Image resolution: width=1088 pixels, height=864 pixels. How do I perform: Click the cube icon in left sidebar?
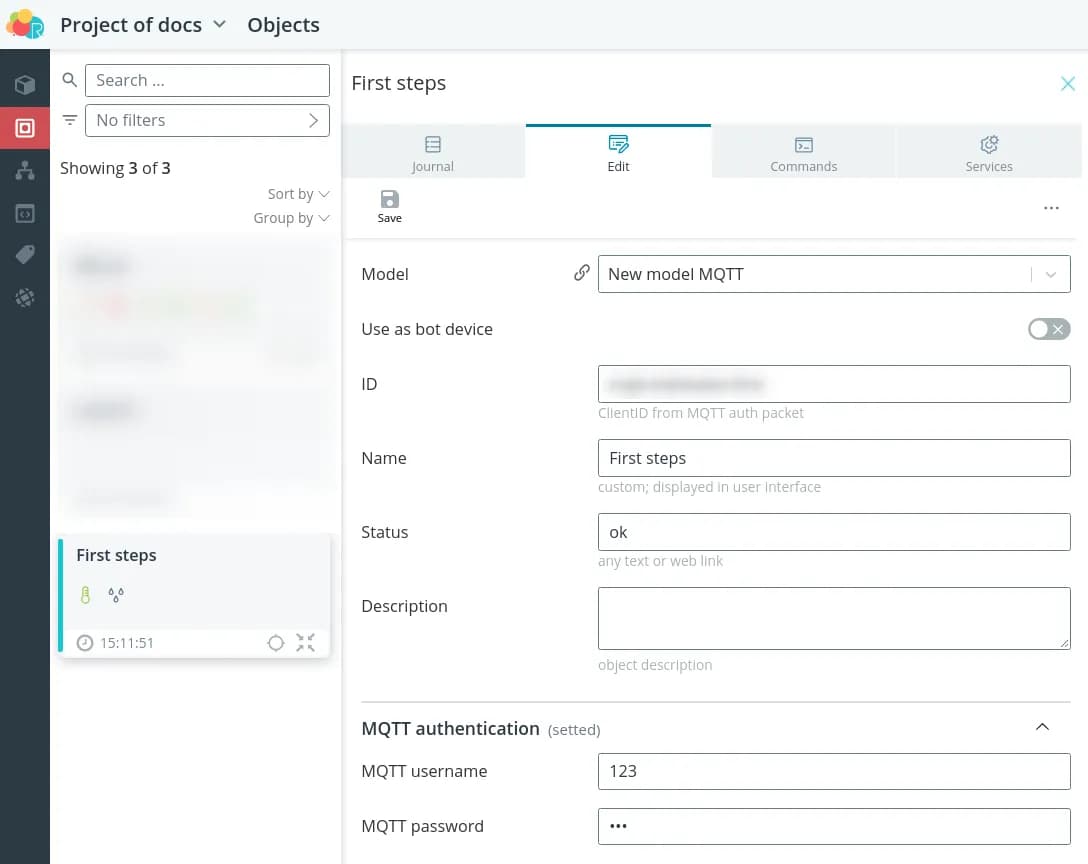pos(25,85)
